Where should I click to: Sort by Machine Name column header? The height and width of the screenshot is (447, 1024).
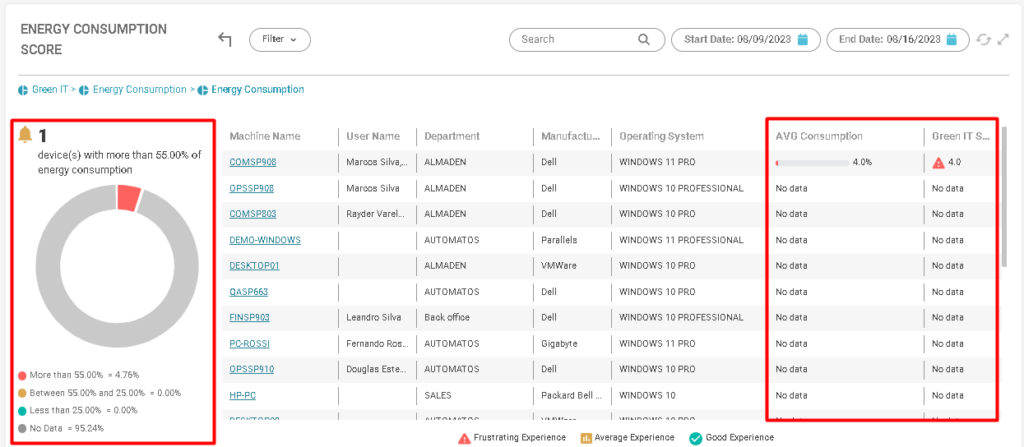pos(265,136)
